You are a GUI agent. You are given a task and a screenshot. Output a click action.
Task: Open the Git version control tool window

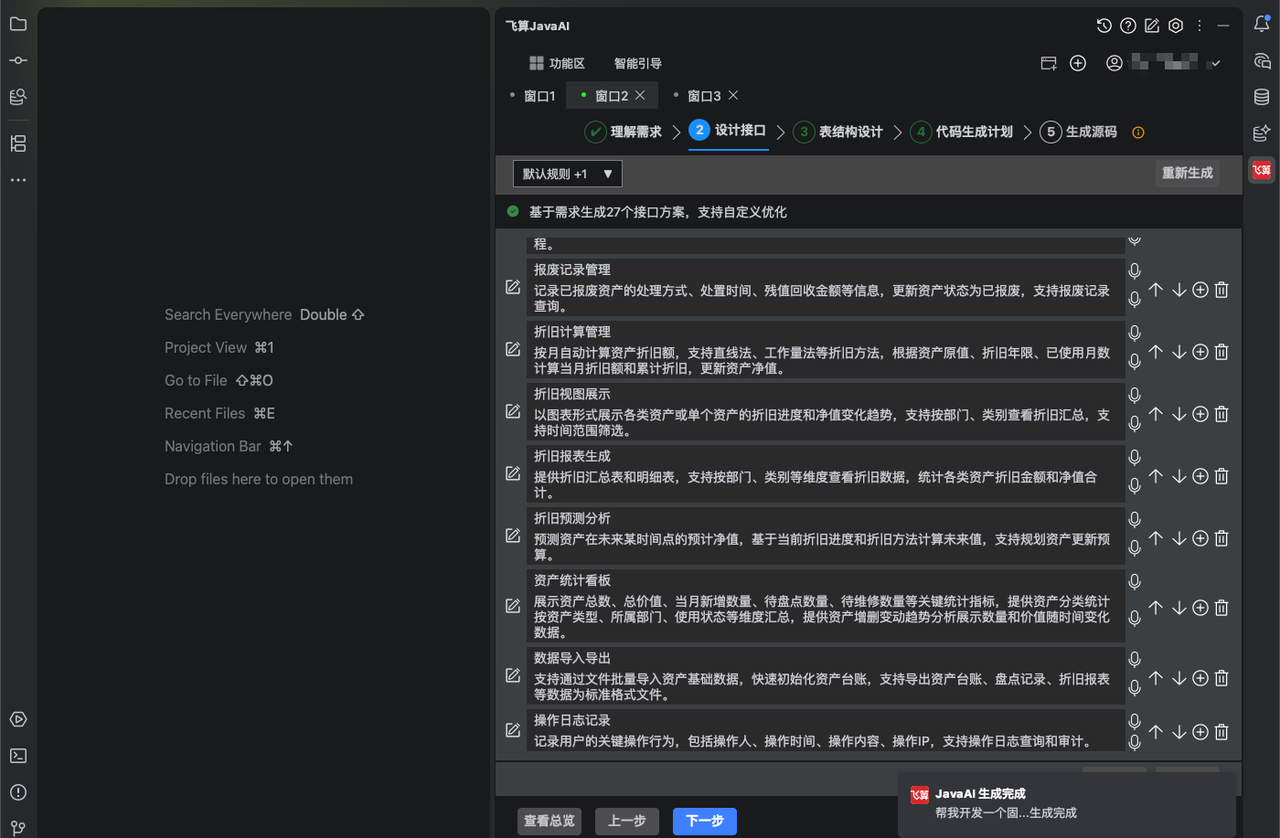[x=18, y=828]
